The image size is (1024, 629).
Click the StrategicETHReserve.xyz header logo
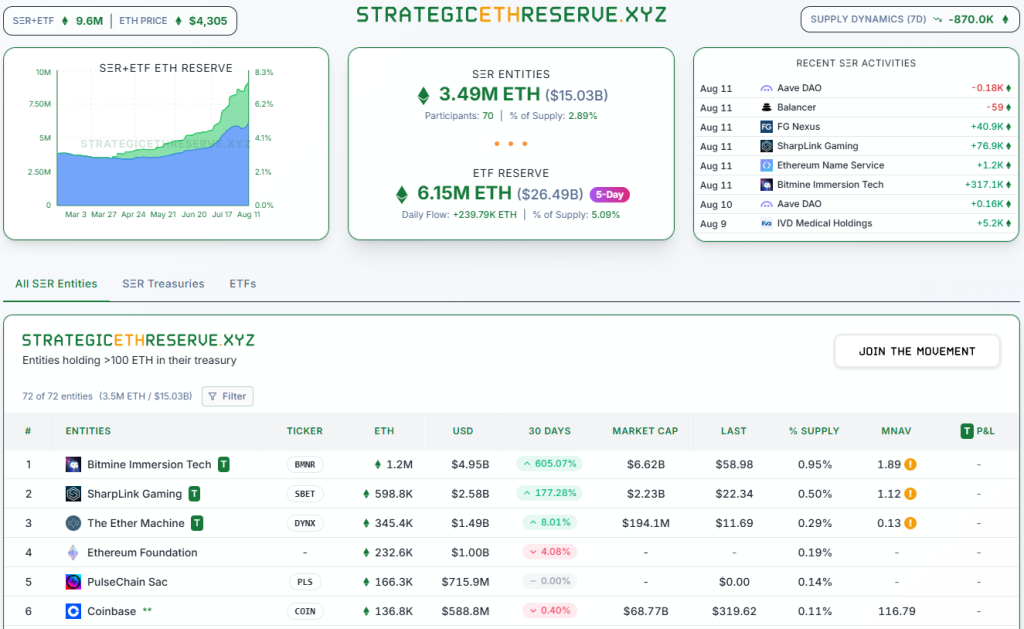(511, 15)
